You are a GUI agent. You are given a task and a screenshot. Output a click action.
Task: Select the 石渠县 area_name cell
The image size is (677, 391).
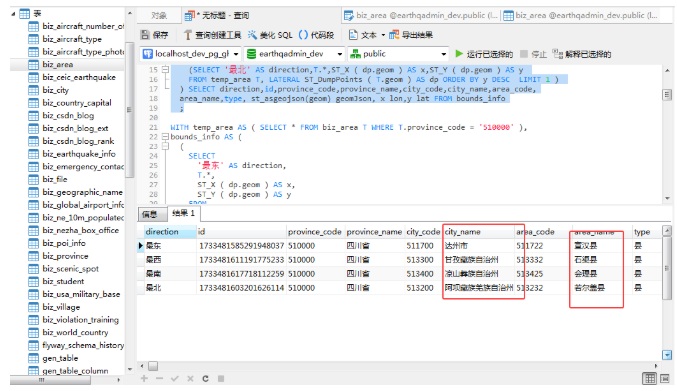602,260
